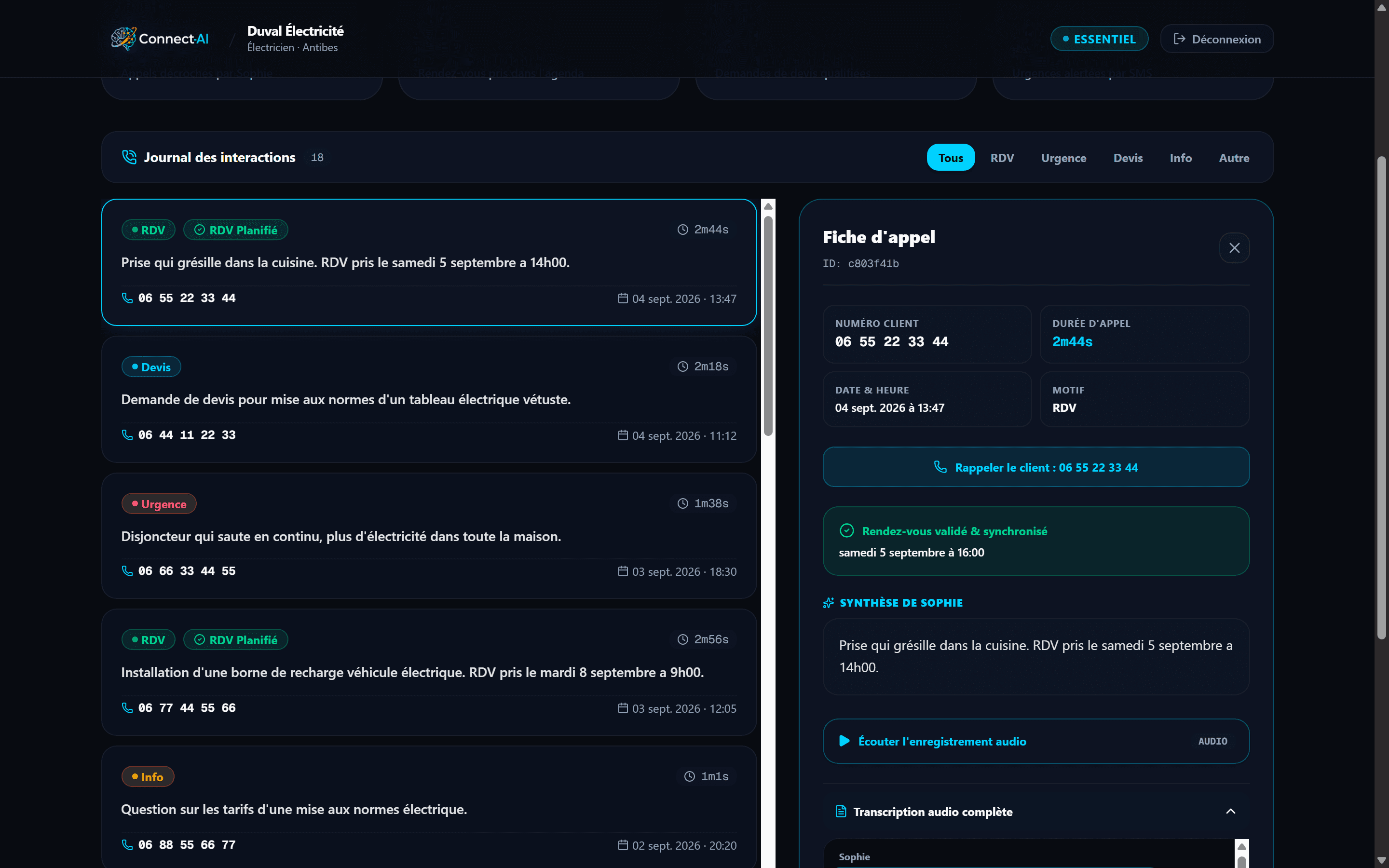Click the AUDIO badge on the recording button
The width and height of the screenshot is (1389, 868).
coord(1212,741)
